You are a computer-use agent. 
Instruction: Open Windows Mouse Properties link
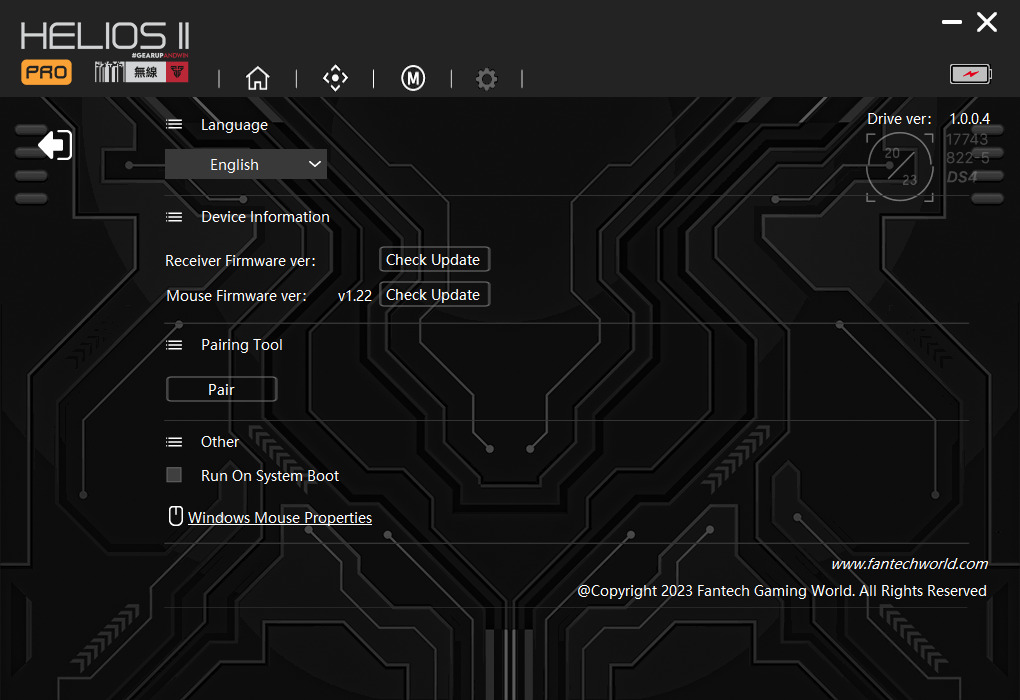tap(280, 518)
